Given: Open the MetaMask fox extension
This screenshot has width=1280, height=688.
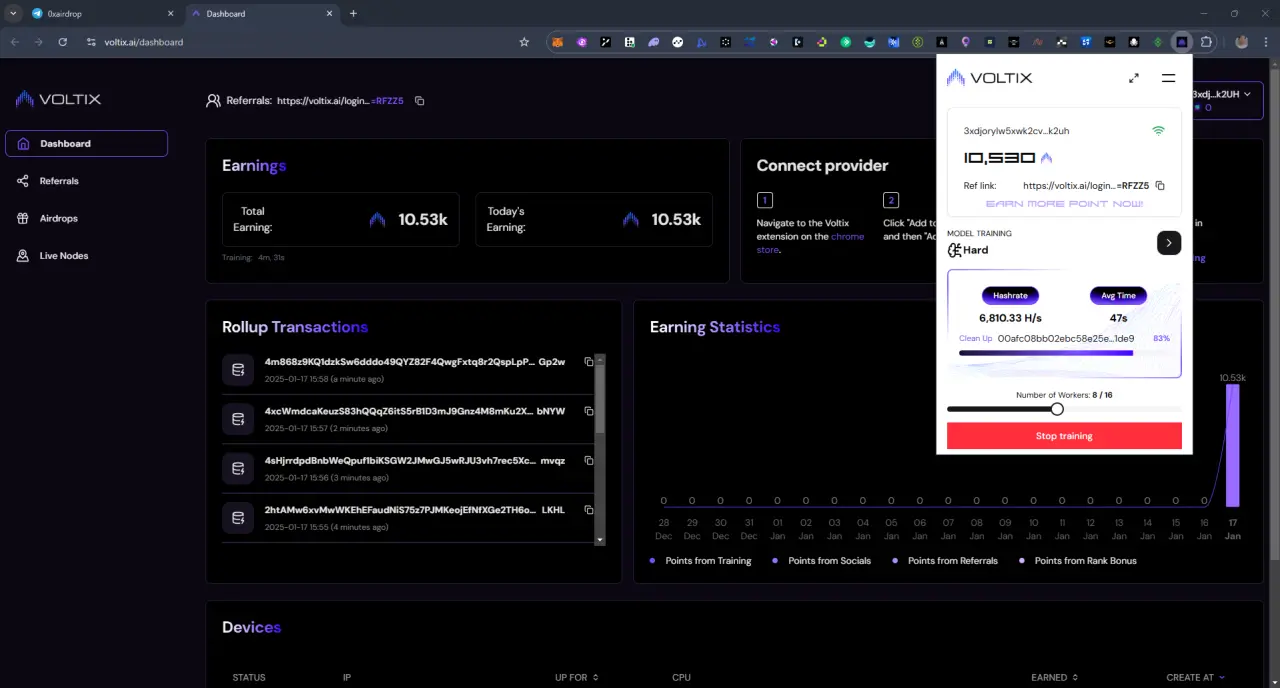Looking at the screenshot, I should click(559, 43).
